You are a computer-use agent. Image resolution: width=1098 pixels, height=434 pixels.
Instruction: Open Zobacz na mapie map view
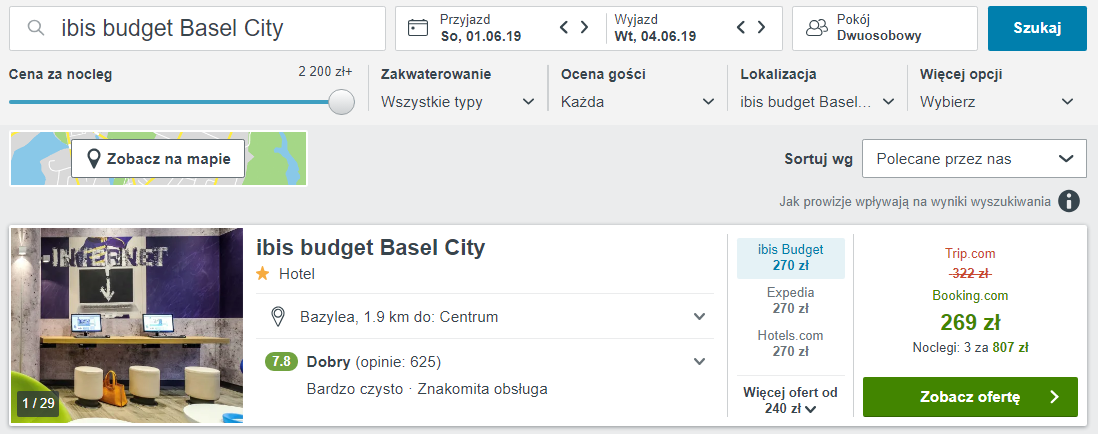158,158
